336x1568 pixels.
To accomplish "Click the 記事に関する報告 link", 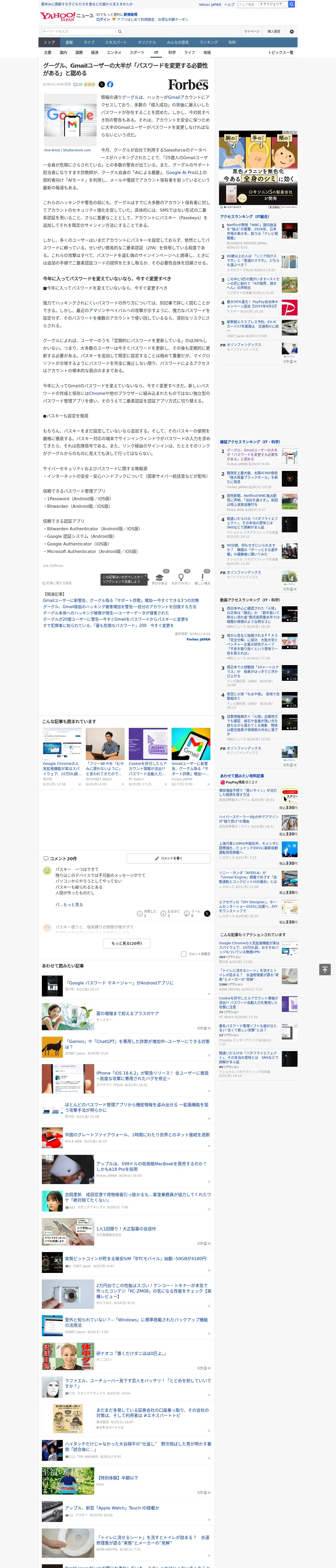I will [x=57, y=583].
